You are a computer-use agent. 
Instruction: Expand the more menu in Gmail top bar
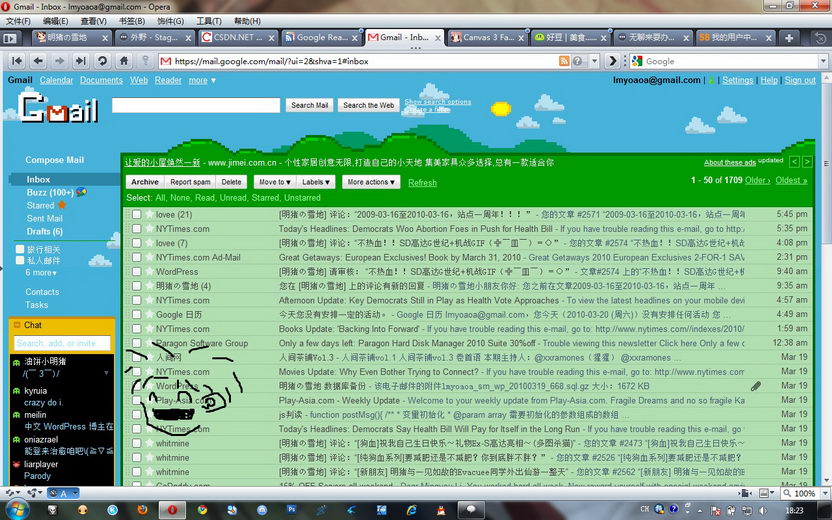click(x=202, y=80)
